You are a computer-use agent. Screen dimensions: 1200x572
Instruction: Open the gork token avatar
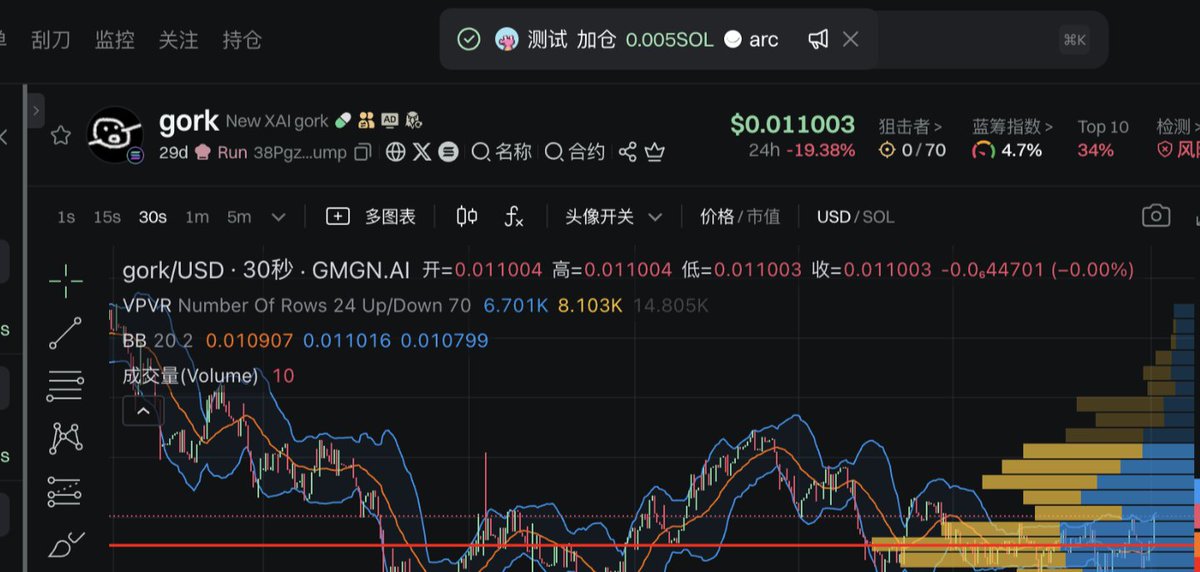coord(115,135)
